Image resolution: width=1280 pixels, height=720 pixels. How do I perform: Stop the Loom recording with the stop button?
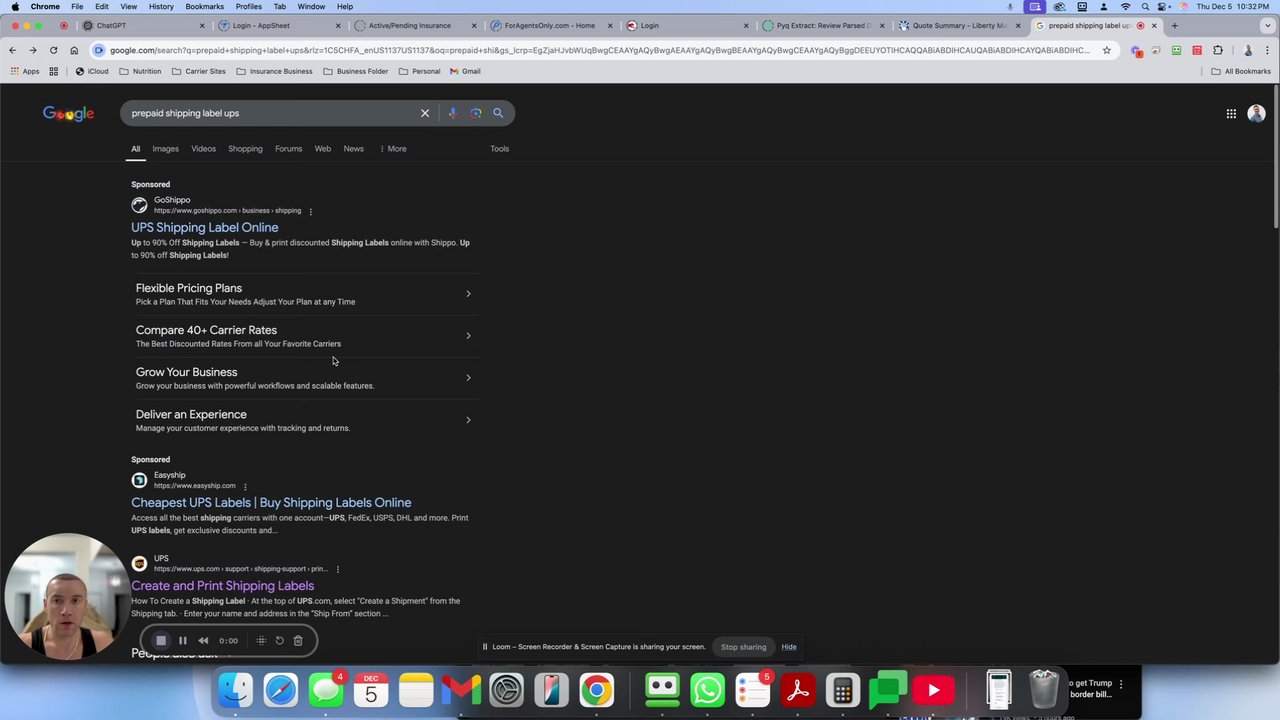tap(161, 641)
